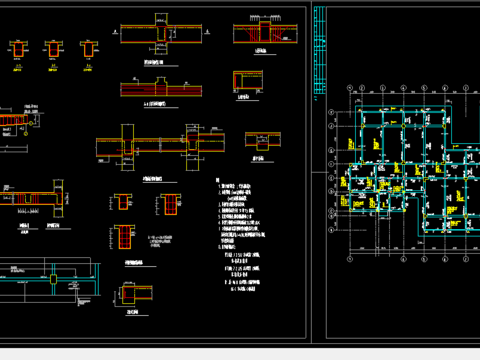This screenshot has width=480, height=360.
Task: Click small rectangular detail with red vertical bar
Action: point(248,80)
